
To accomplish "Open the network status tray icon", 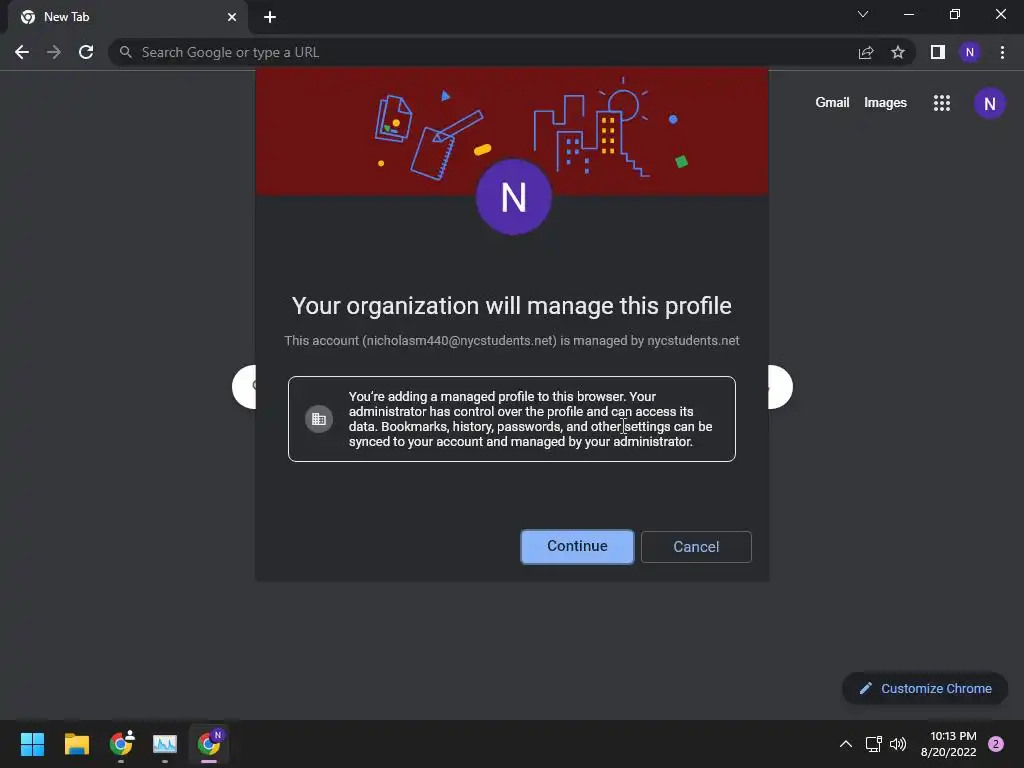I will pyautogui.click(x=873, y=744).
